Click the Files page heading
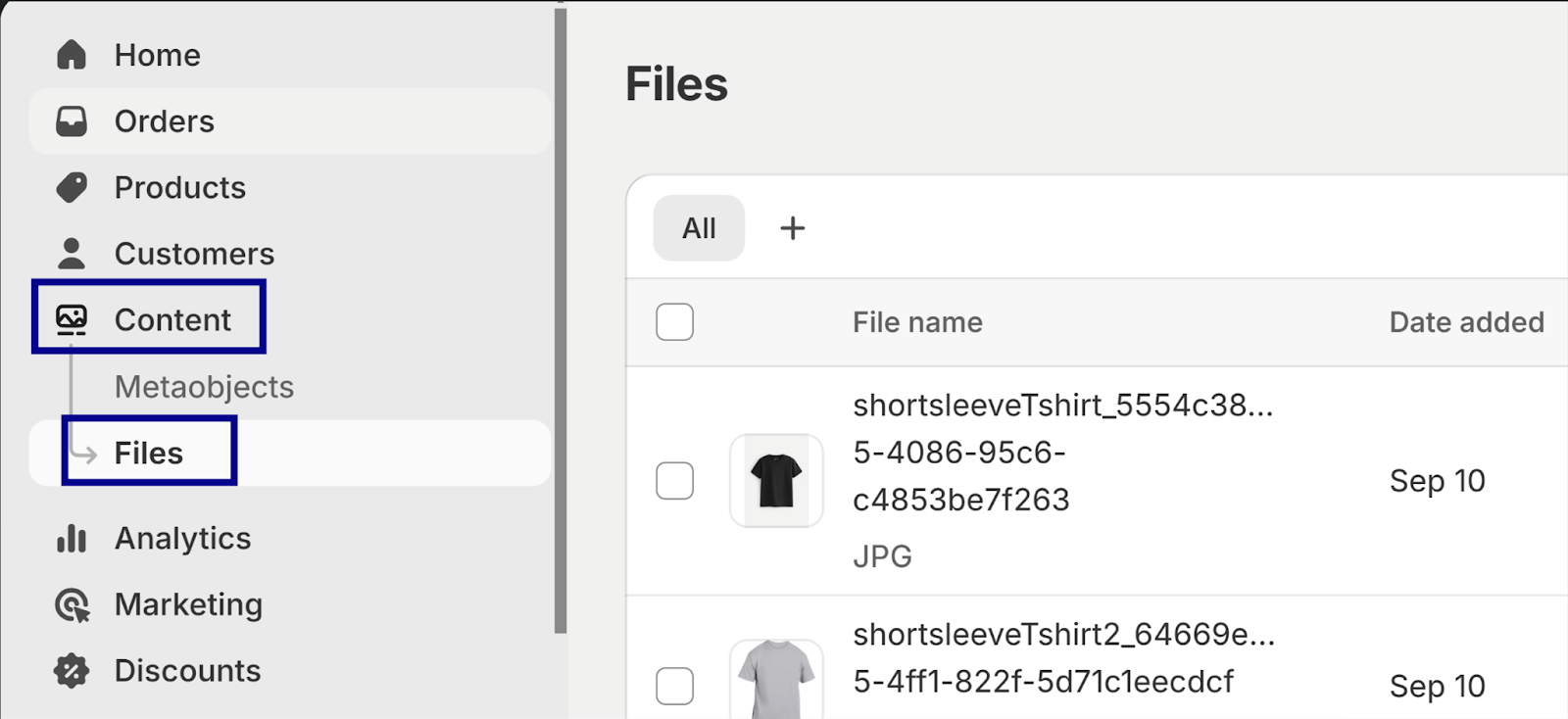This screenshot has height=719, width=1568. click(677, 84)
